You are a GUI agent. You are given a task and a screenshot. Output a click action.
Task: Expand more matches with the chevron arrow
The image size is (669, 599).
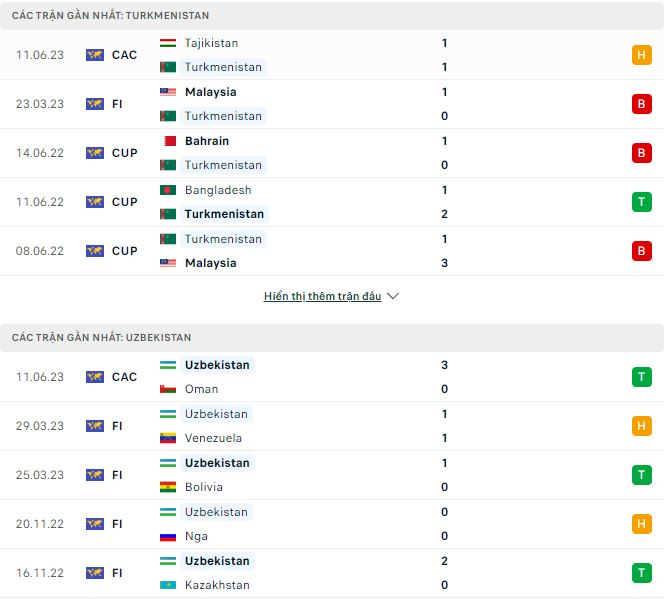tap(393, 296)
